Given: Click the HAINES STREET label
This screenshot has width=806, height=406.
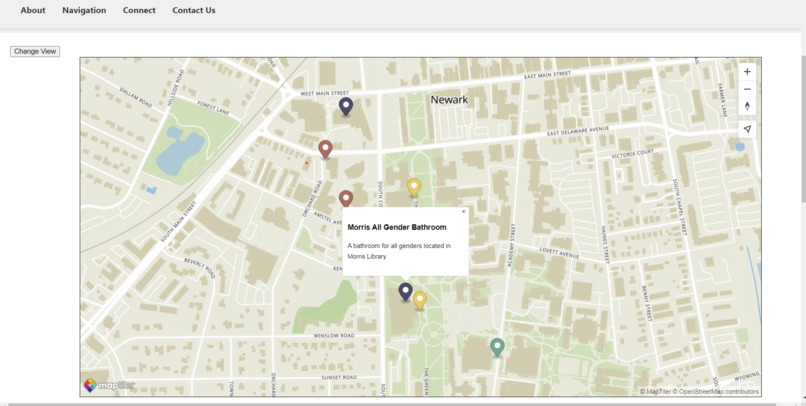Looking at the screenshot, I should (x=606, y=245).
